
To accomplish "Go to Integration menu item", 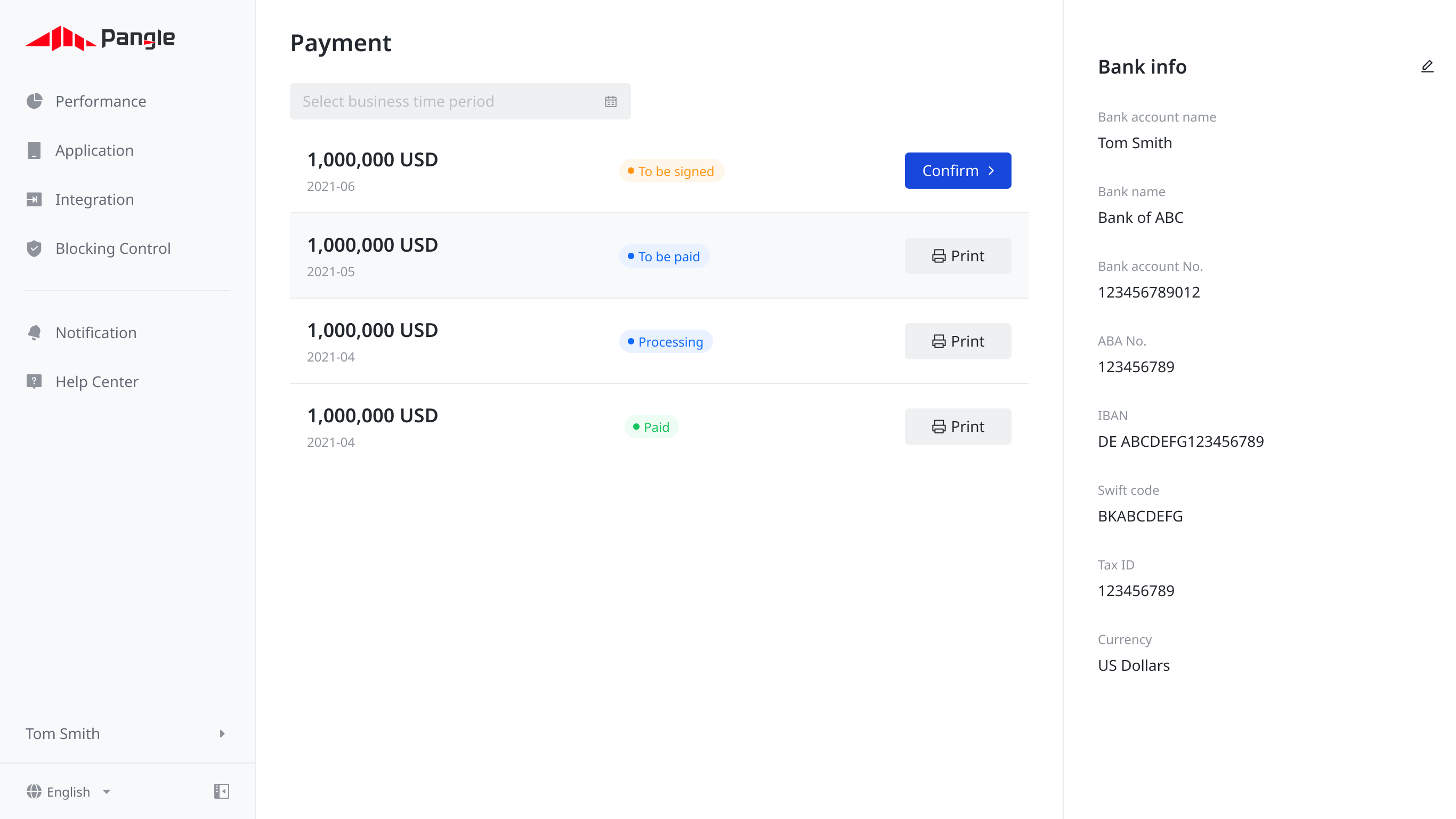I will (x=94, y=199).
